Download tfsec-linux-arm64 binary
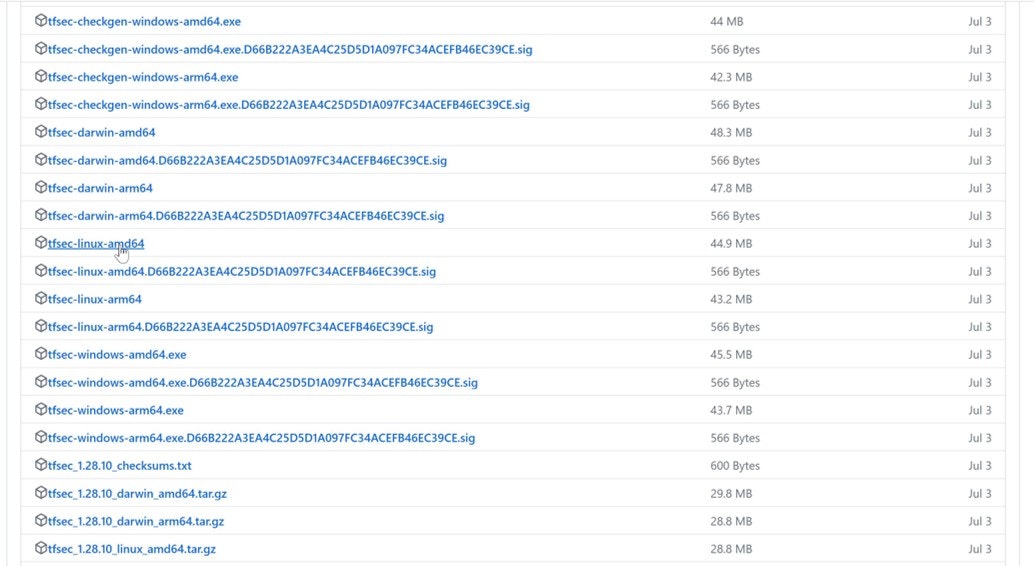This screenshot has width=1034, height=566. pos(95,299)
